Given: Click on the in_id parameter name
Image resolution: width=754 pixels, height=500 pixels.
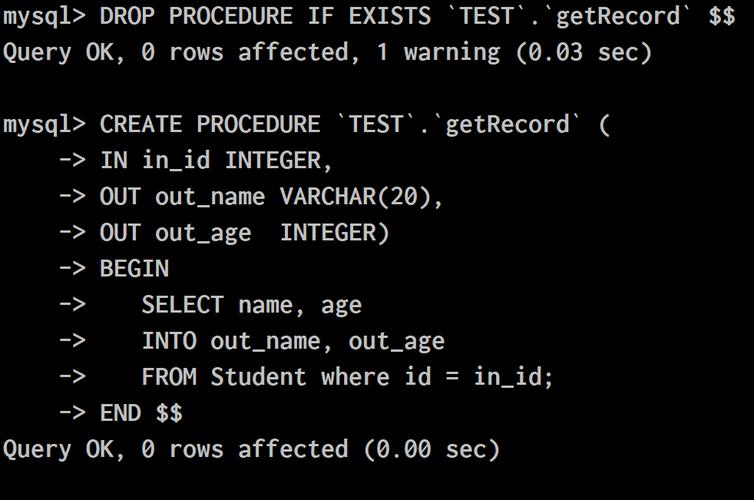Looking at the screenshot, I should point(176,160).
